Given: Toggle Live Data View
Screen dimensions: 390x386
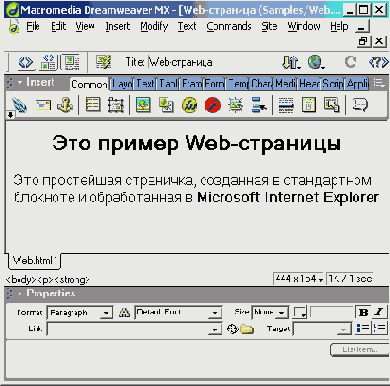Looking at the screenshot, I should [104, 62].
